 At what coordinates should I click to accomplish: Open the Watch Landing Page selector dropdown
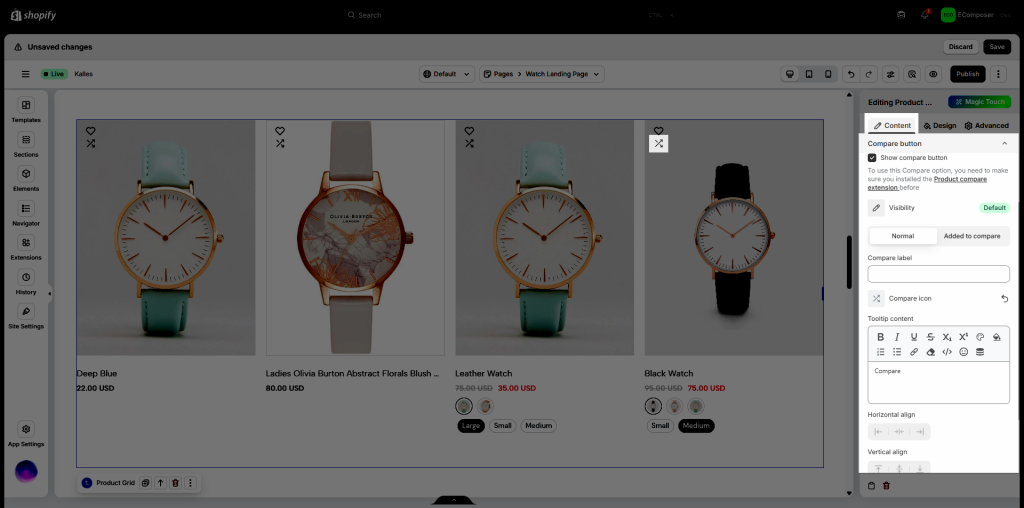541,74
